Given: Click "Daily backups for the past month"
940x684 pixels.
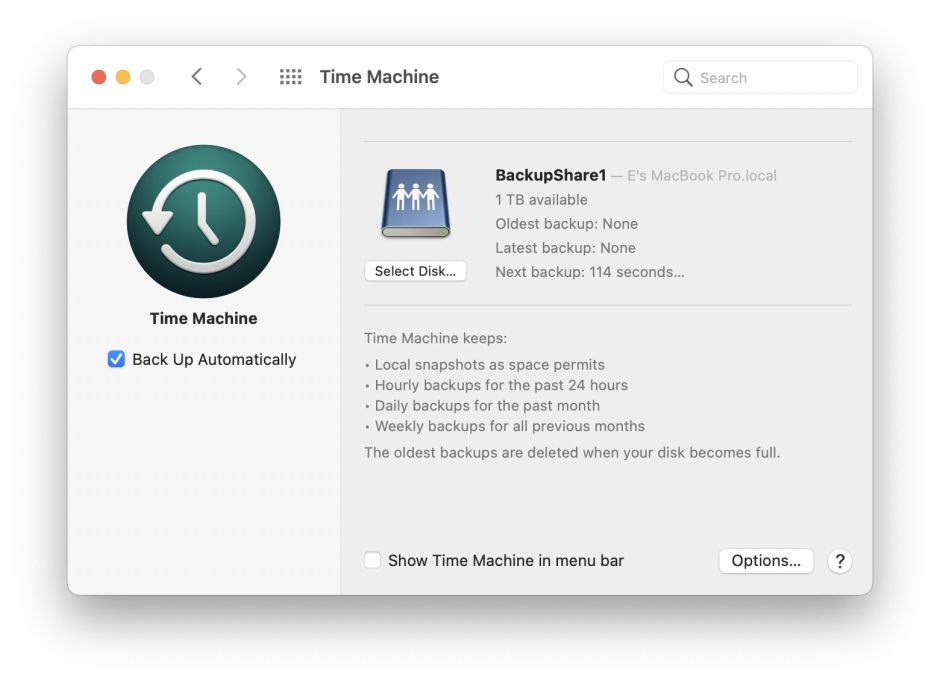Looking at the screenshot, I should click(487, 405).
